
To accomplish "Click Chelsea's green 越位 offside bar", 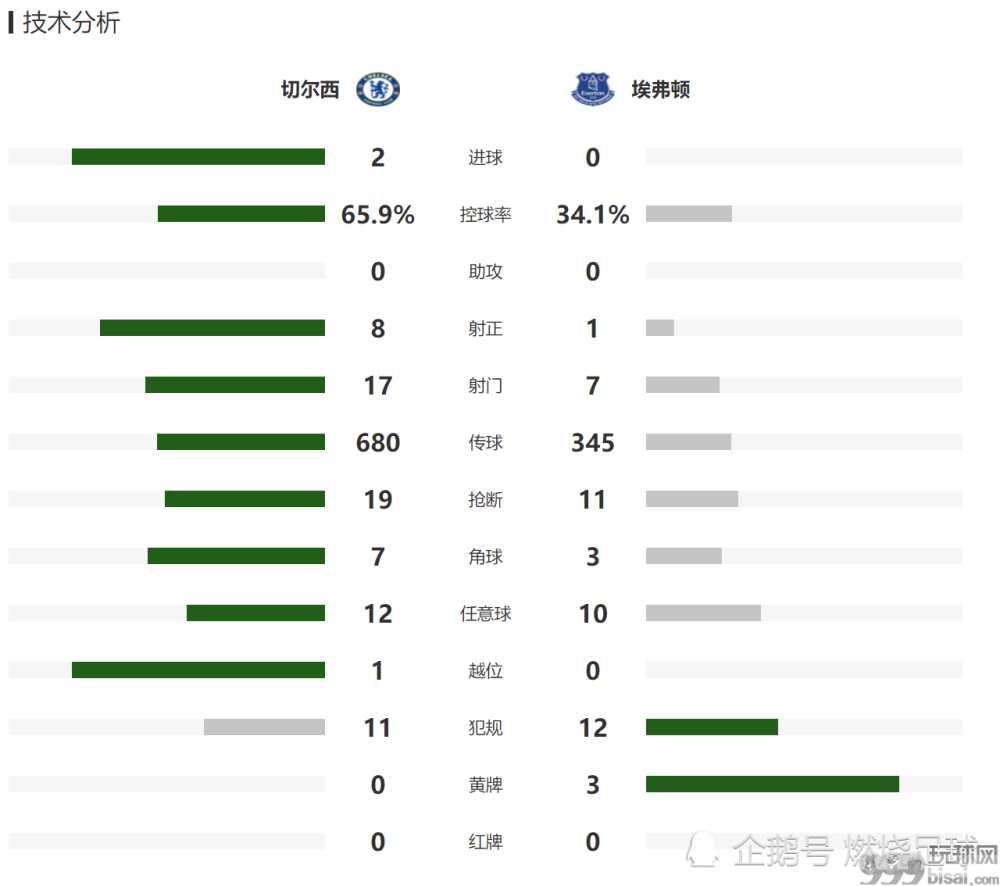I will point(198,670).
